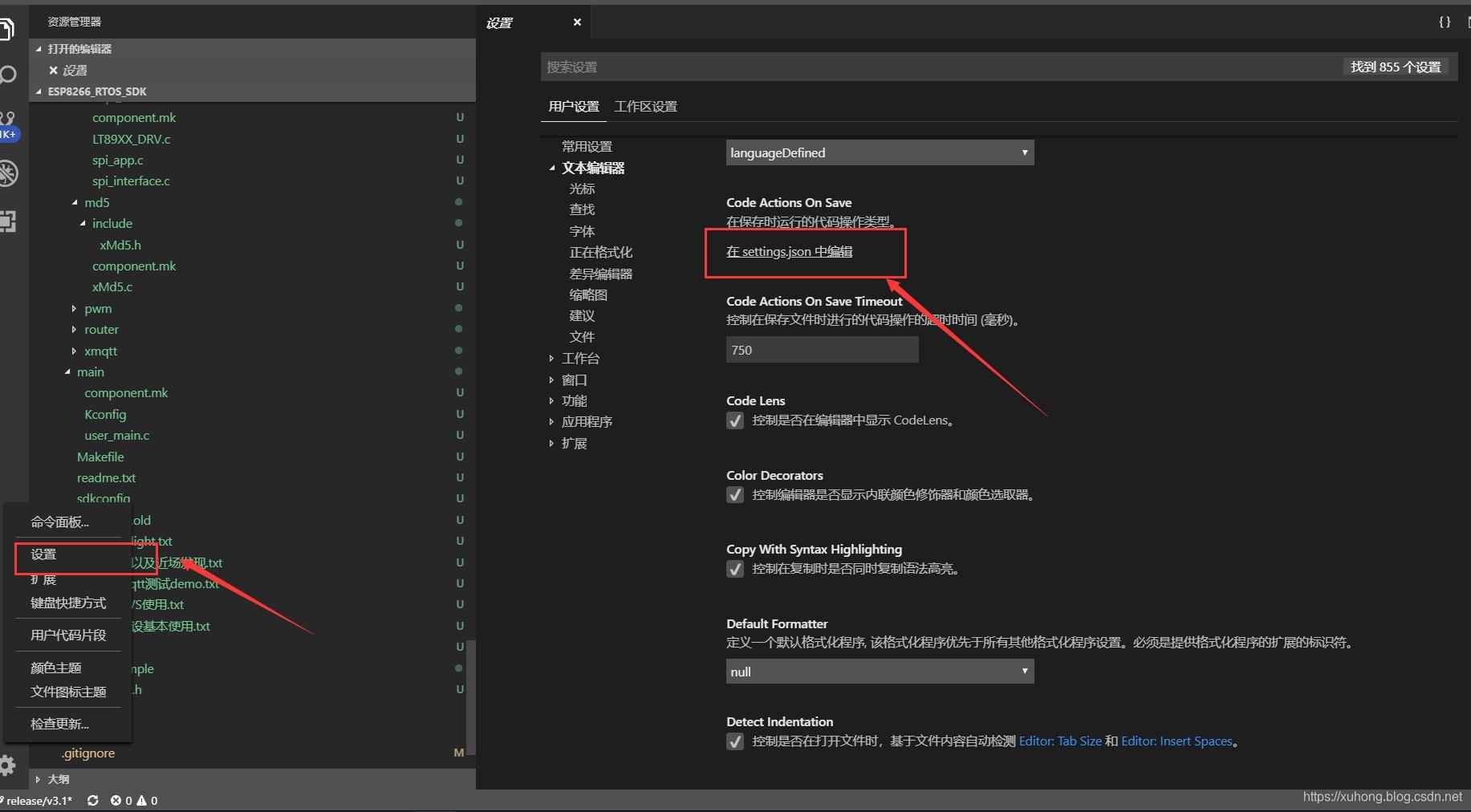Click the Manage gear icon

7,765
